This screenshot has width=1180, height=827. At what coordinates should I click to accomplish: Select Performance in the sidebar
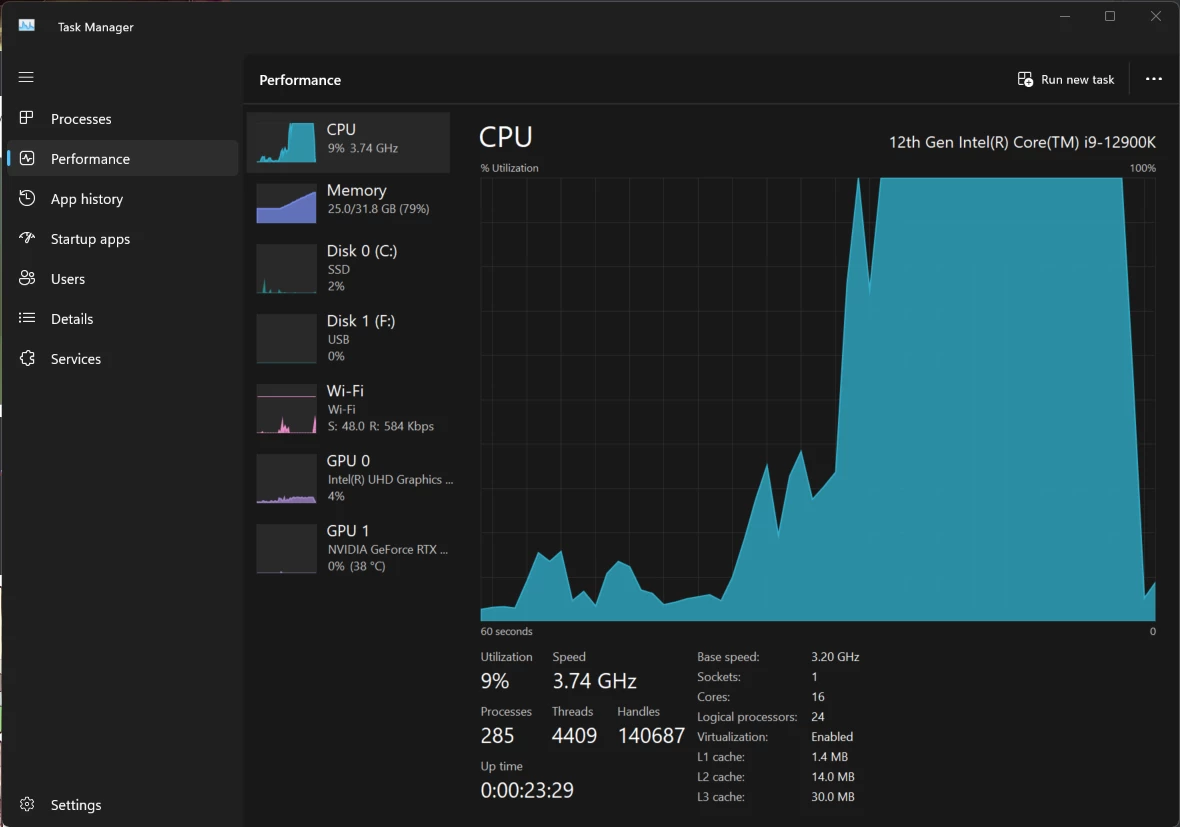pos(123,159)
